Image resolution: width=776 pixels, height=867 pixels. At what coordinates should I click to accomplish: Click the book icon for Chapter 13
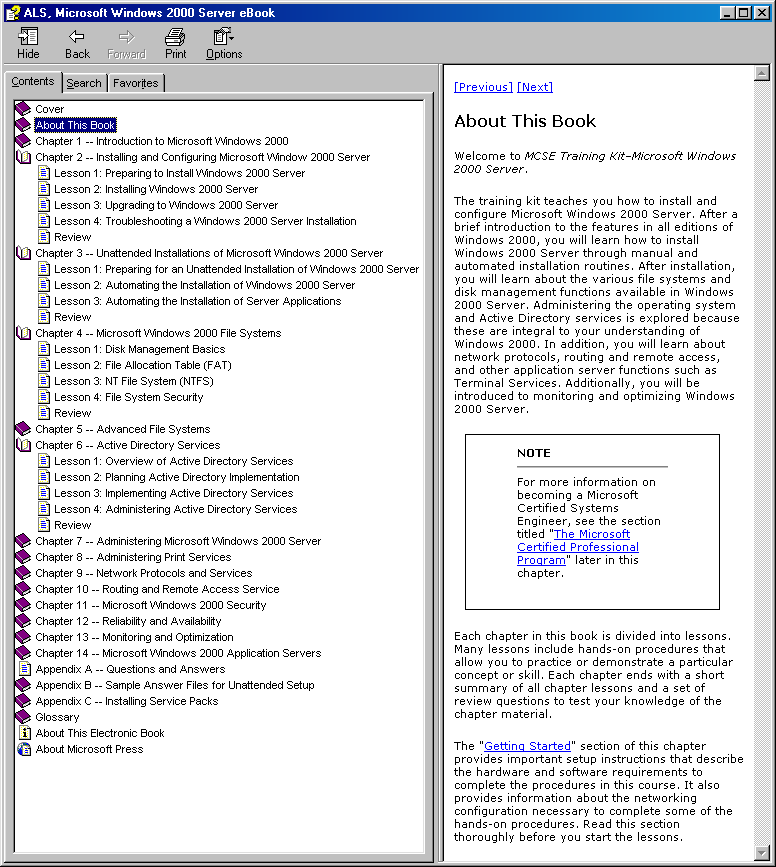click(23, 638)
